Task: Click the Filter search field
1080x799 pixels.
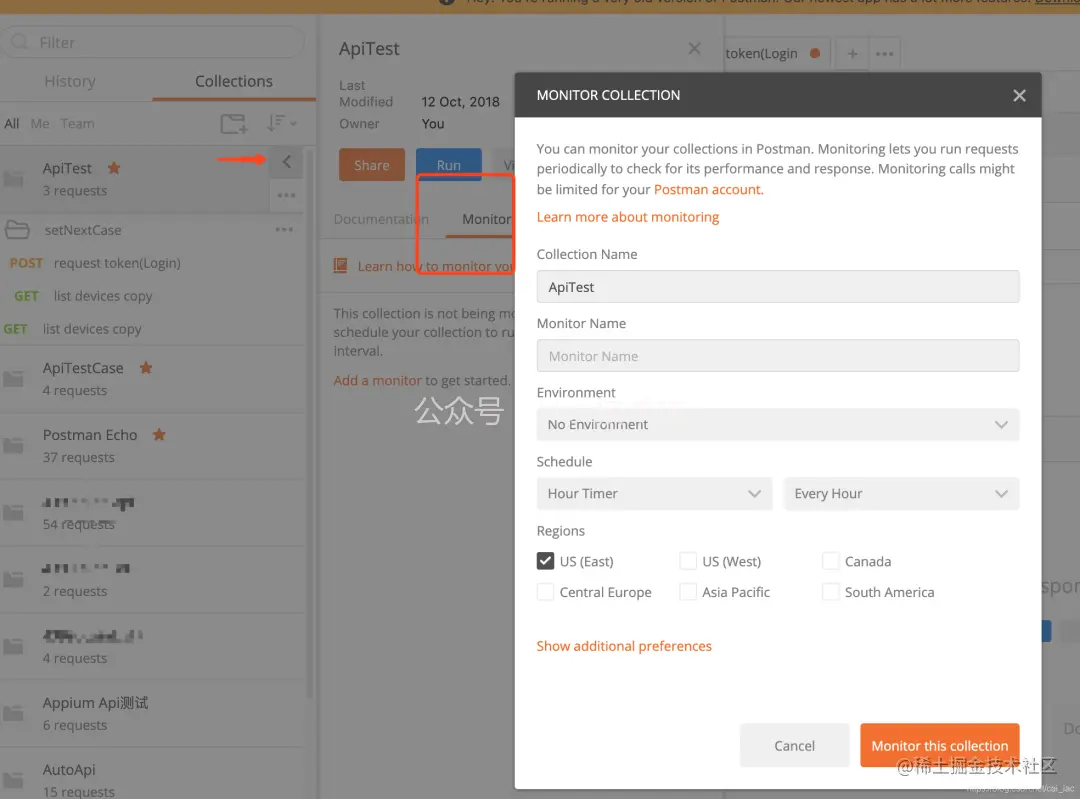Action: [153, 42]
